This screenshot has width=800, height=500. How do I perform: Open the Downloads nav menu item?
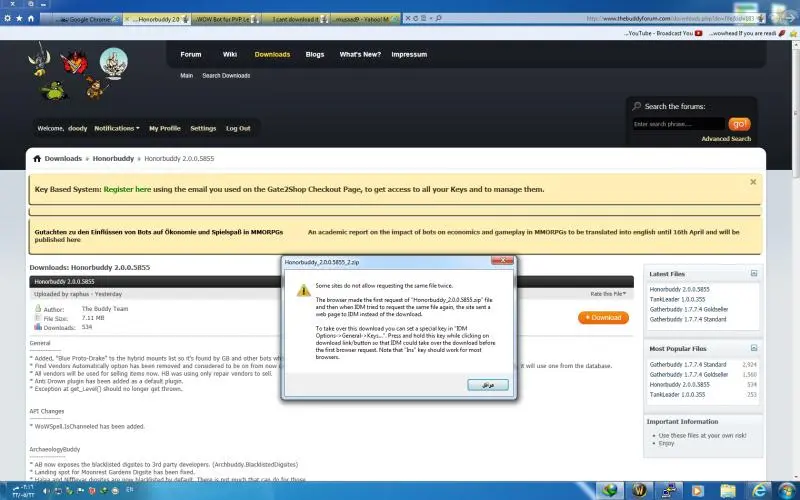coord(272,55)
